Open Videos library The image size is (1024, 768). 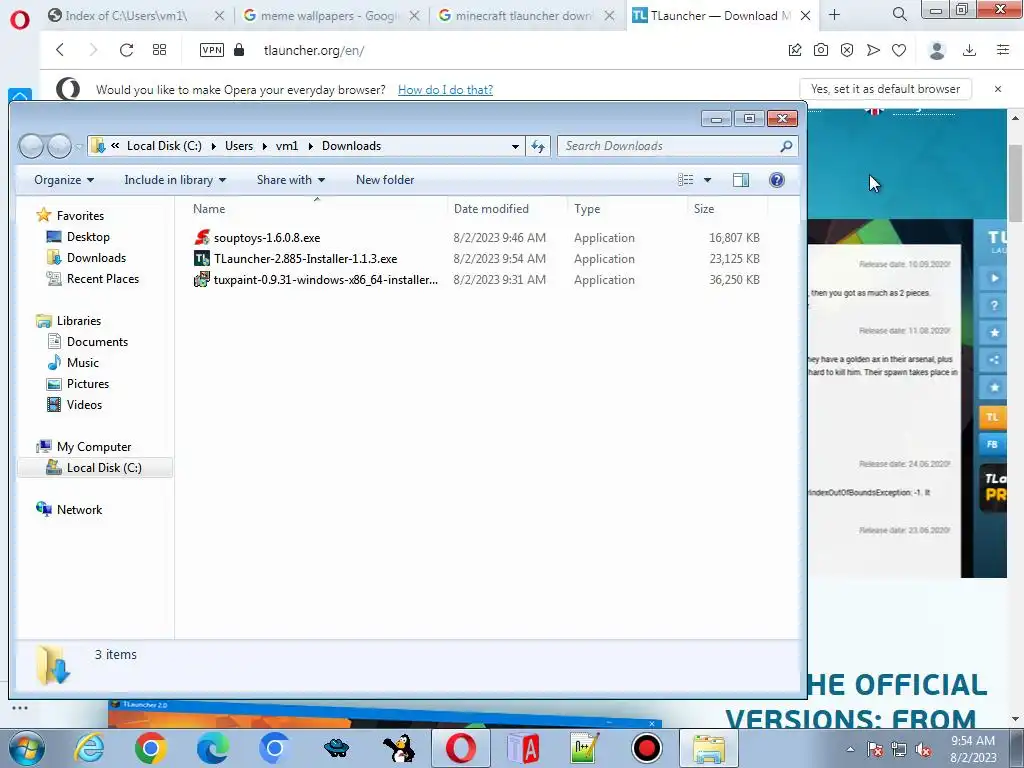point(84,404)
